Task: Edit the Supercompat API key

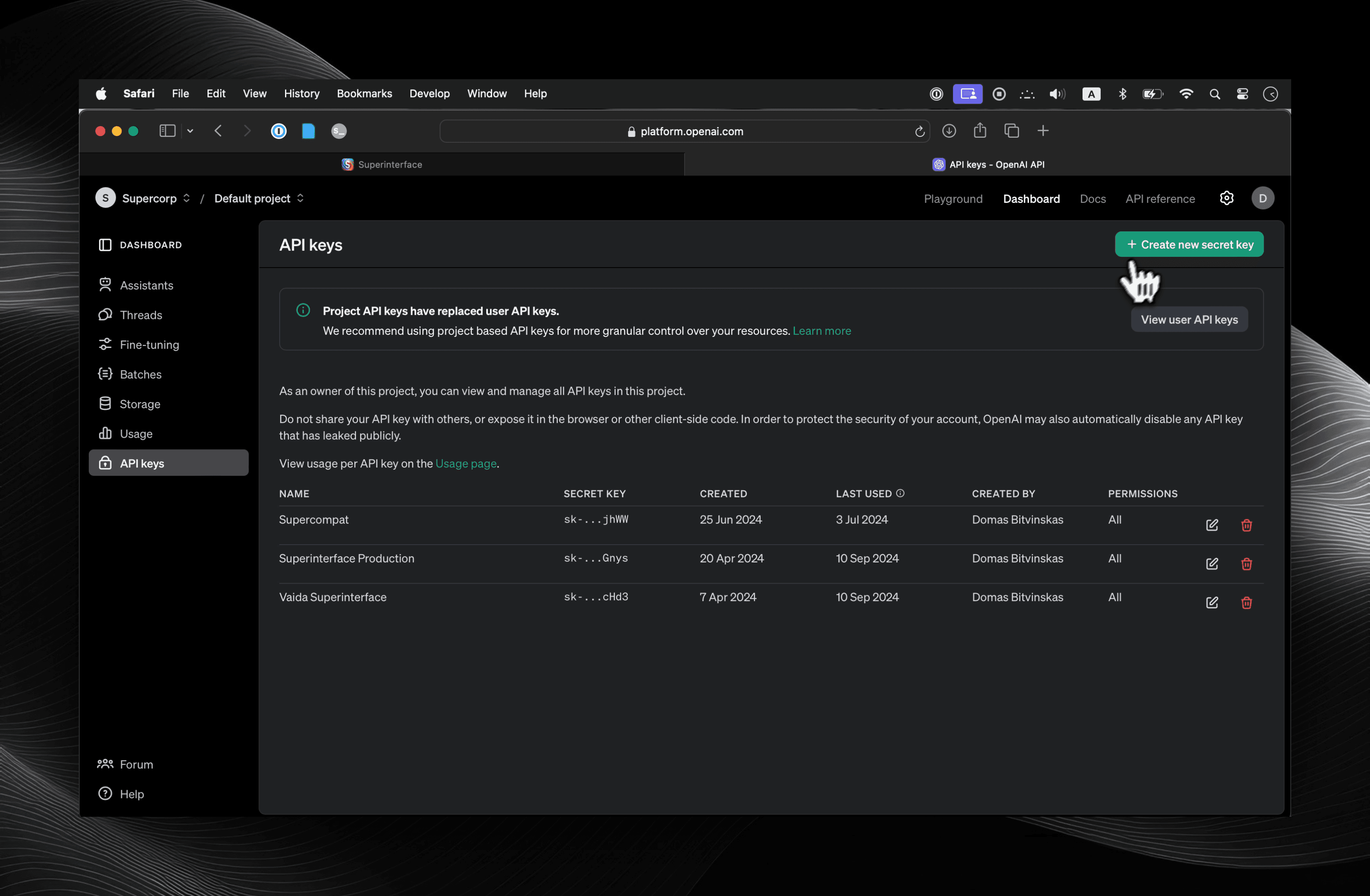Action: pos(1212,525)
